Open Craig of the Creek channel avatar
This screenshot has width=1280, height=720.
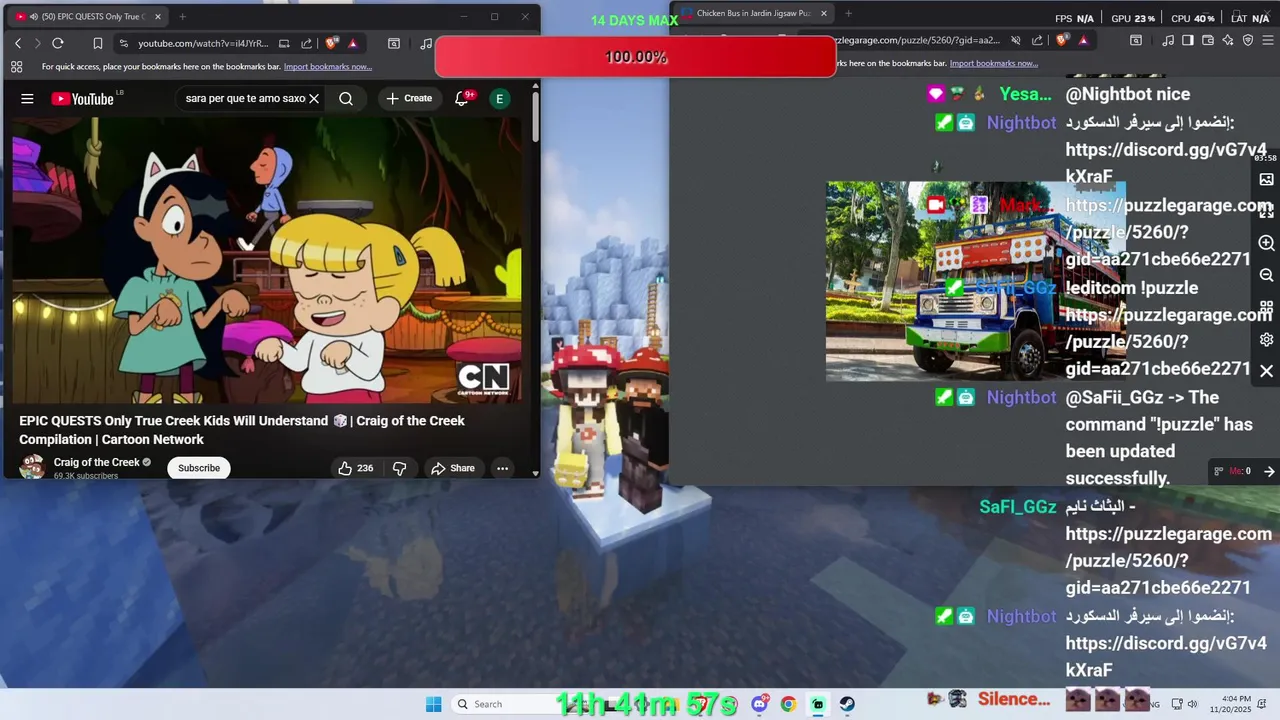pos(32,467)
